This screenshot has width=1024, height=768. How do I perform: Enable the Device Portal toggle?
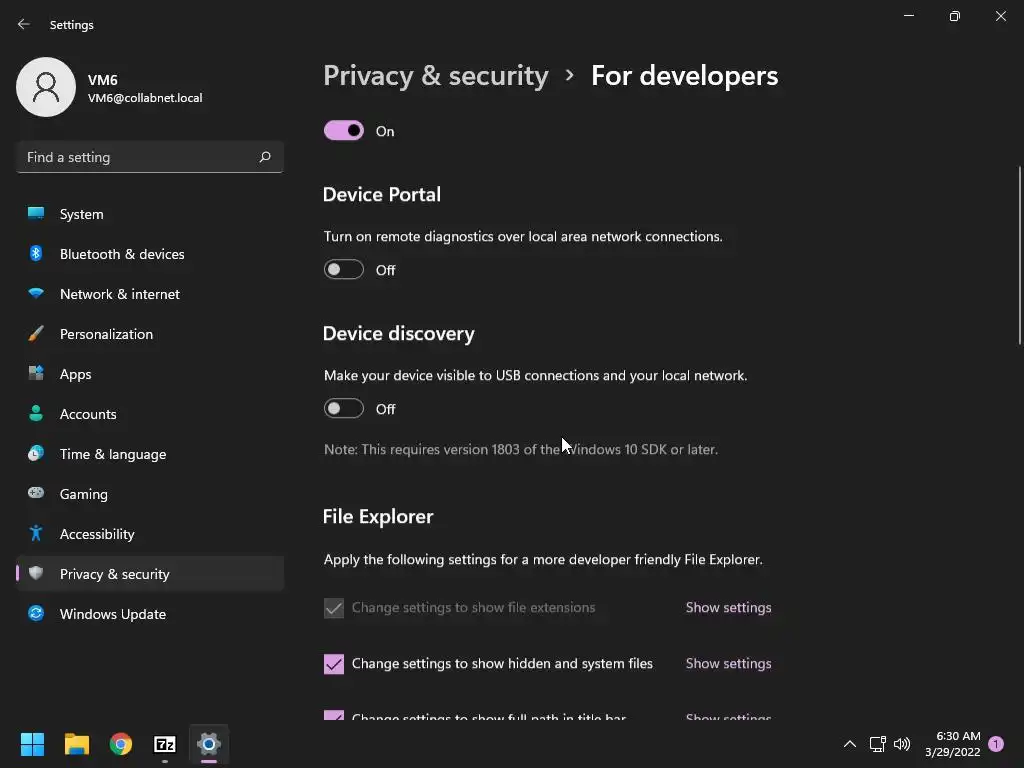[x=343, y=270]
